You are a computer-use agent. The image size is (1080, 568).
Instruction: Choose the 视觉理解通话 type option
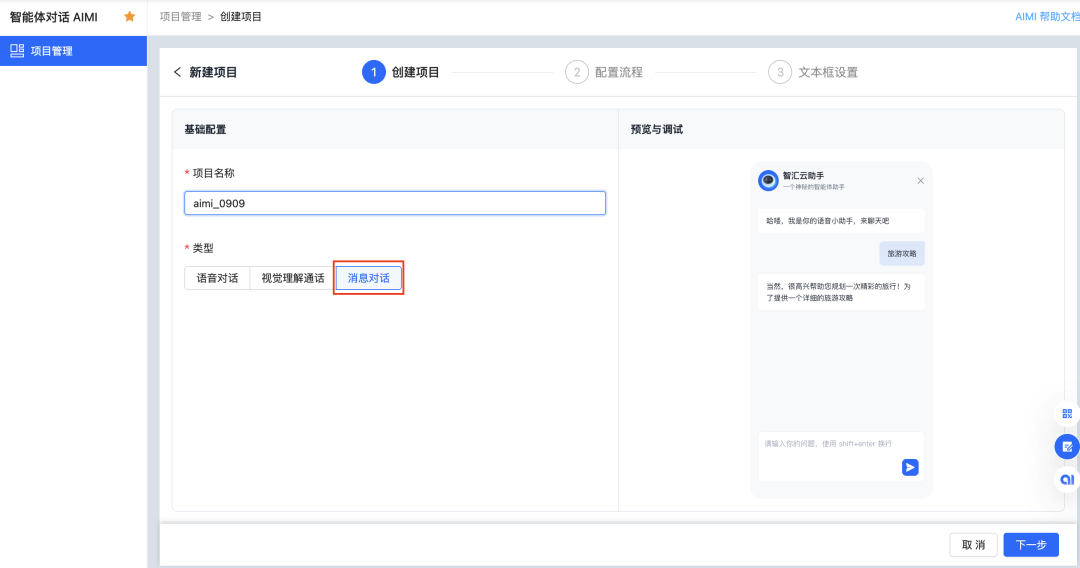point(293,278)
